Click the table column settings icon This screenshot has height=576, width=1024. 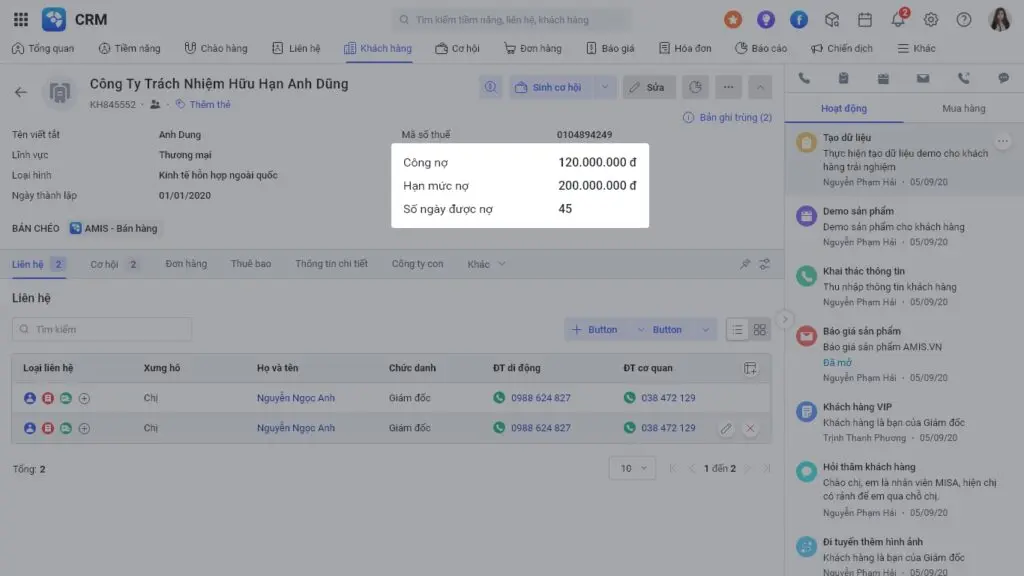coord(751,368)
